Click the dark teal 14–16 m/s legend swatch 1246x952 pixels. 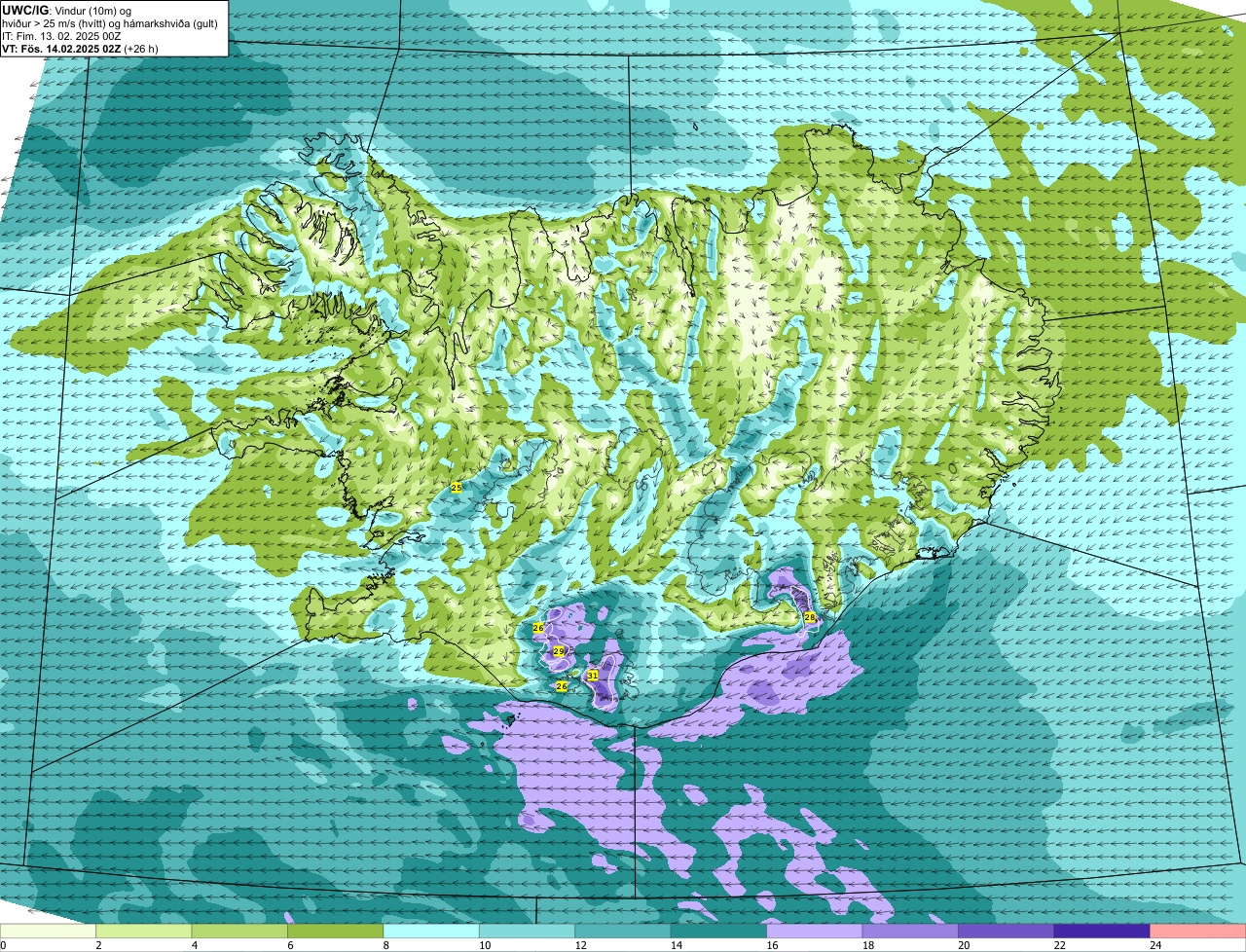(718, 931)
